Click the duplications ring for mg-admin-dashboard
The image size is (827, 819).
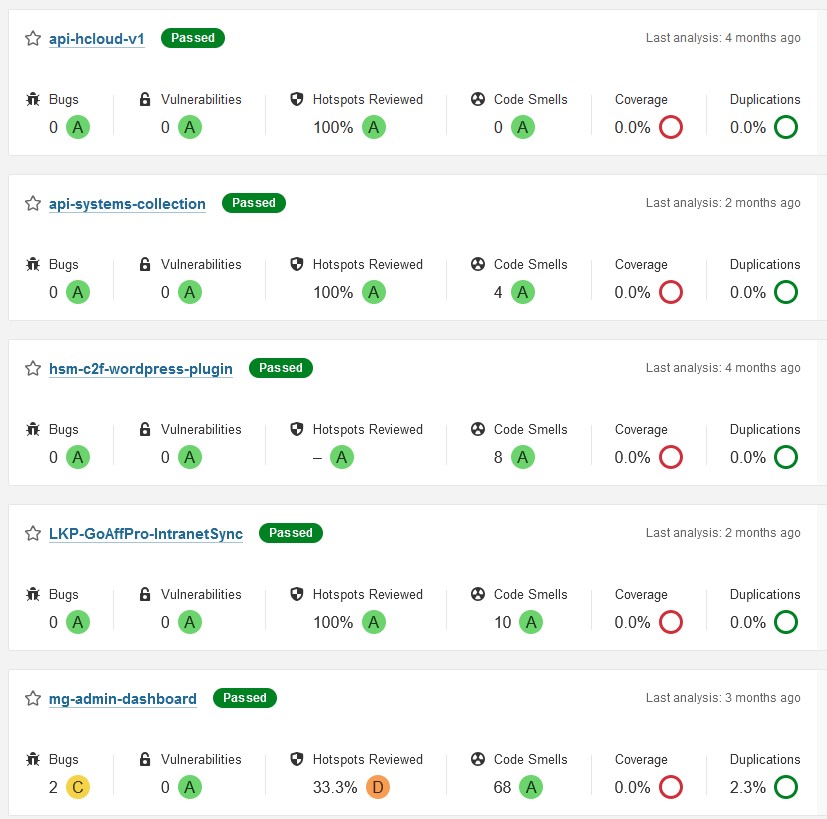pos(786,787)
